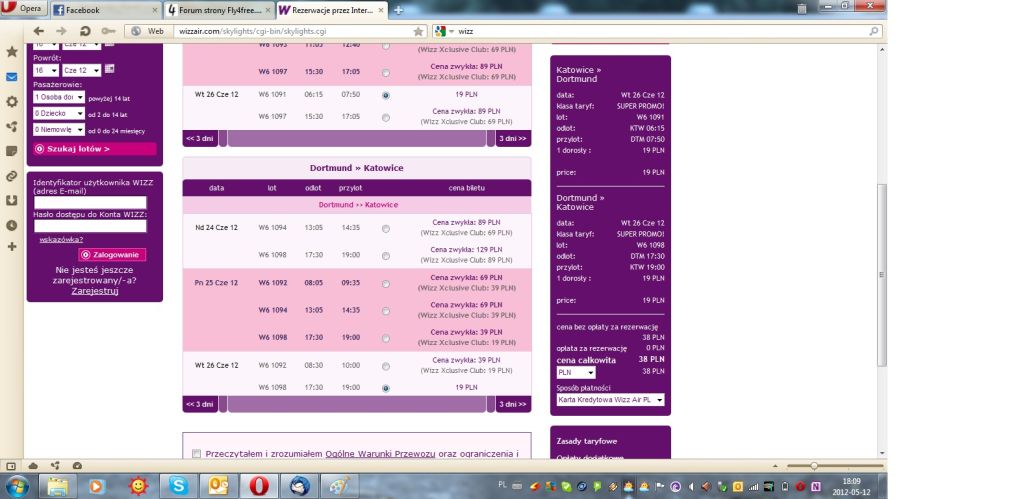1024x499 pixels.
Task: Open Outlook from the taskbar
Action: 219,486
